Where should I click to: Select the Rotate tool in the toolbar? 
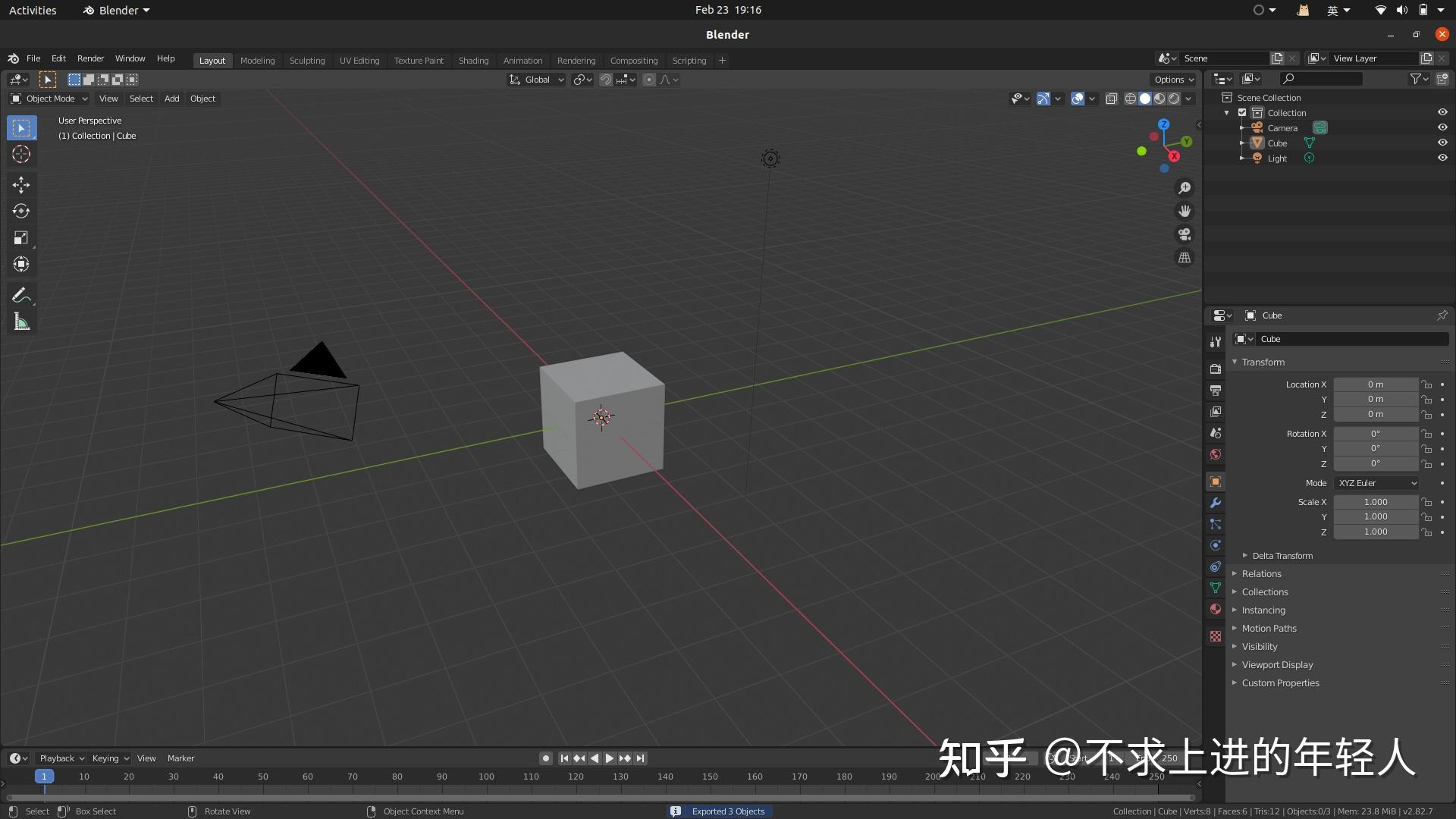(x=20, y=211)
